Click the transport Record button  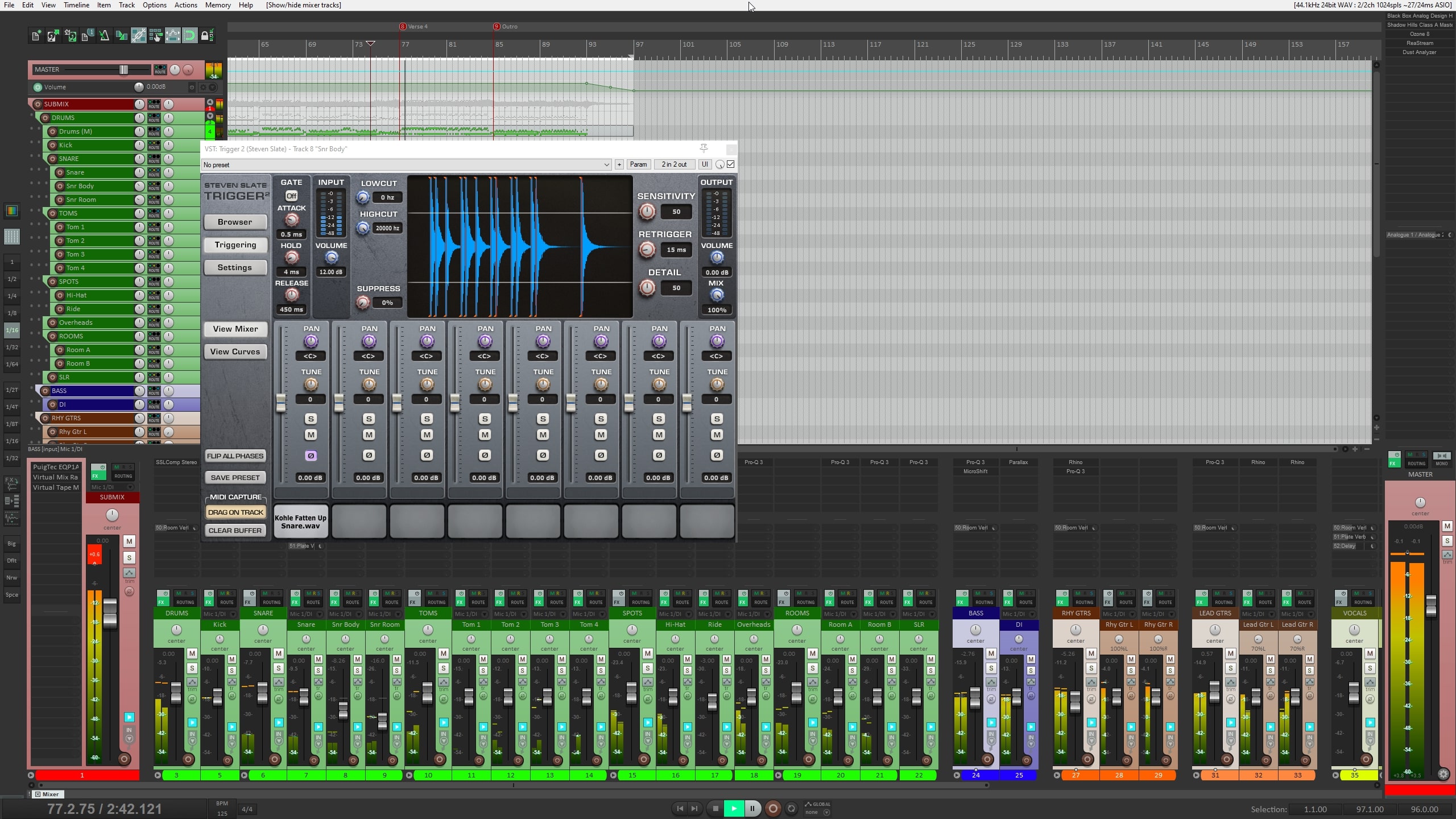click(773, 808)
